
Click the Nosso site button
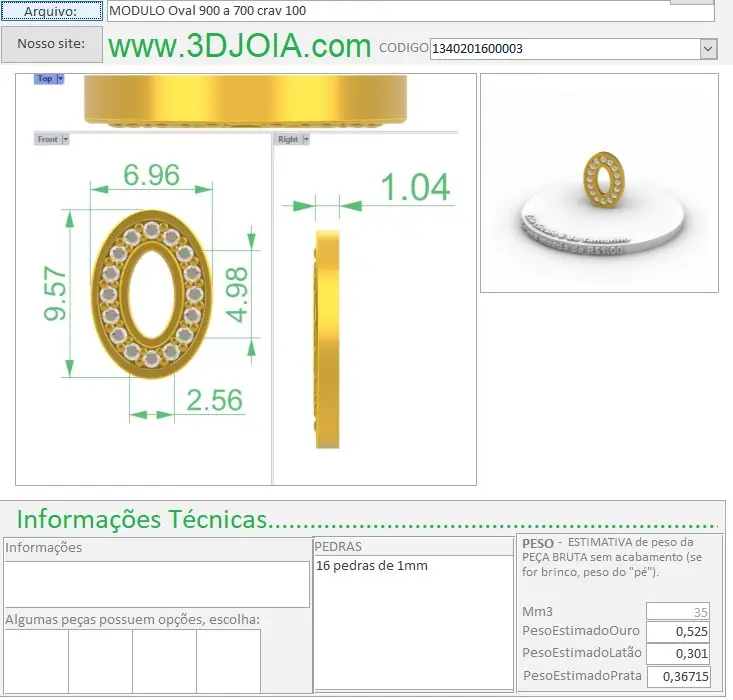pyautogui.click(x=51, y=44)
